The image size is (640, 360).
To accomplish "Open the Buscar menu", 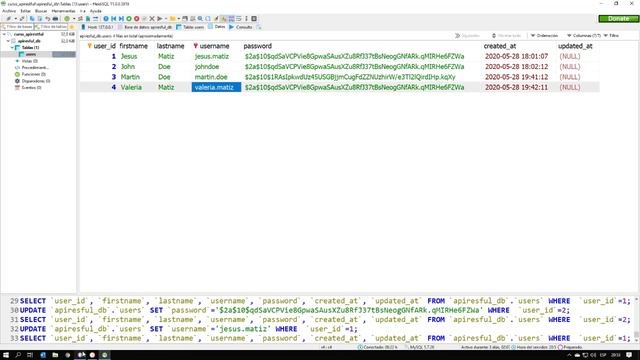I will tap(41, 11).
